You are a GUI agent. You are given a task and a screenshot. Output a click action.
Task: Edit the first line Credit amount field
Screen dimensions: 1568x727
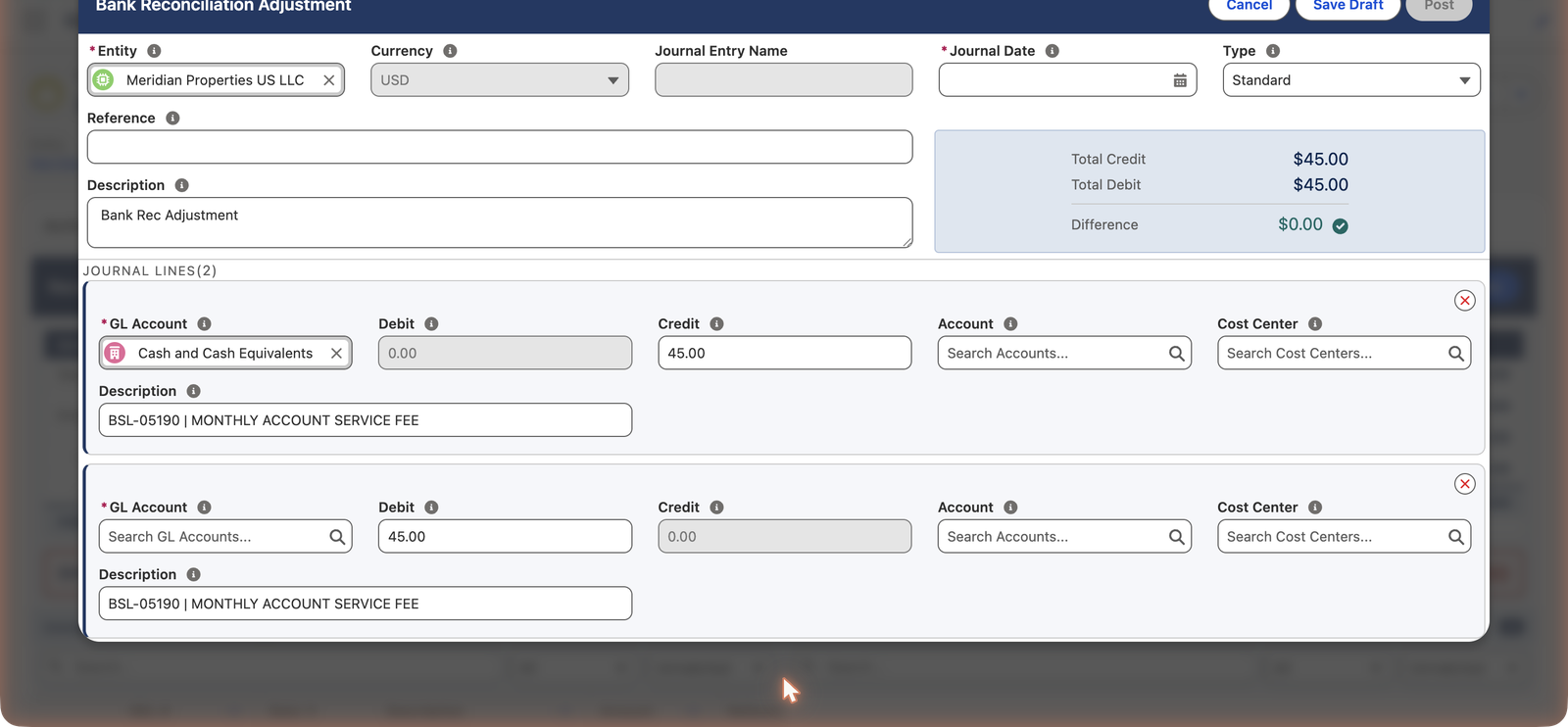click(784, 354)
